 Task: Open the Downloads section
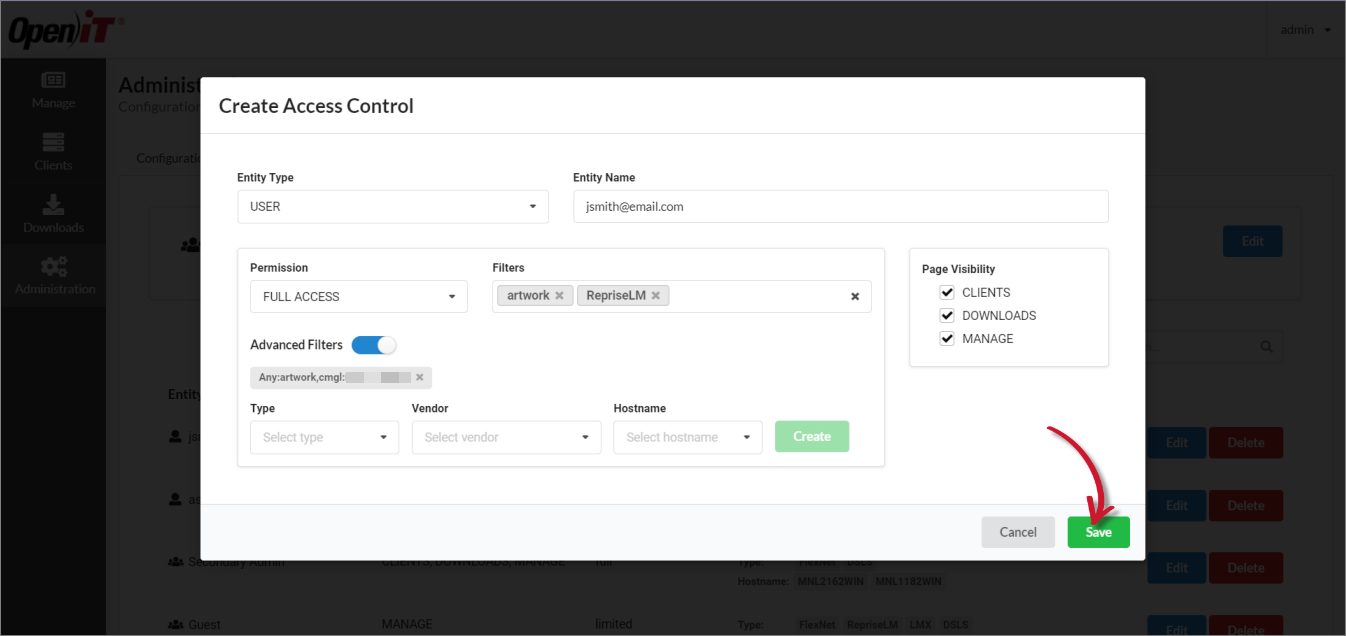[x=52, y=214]
